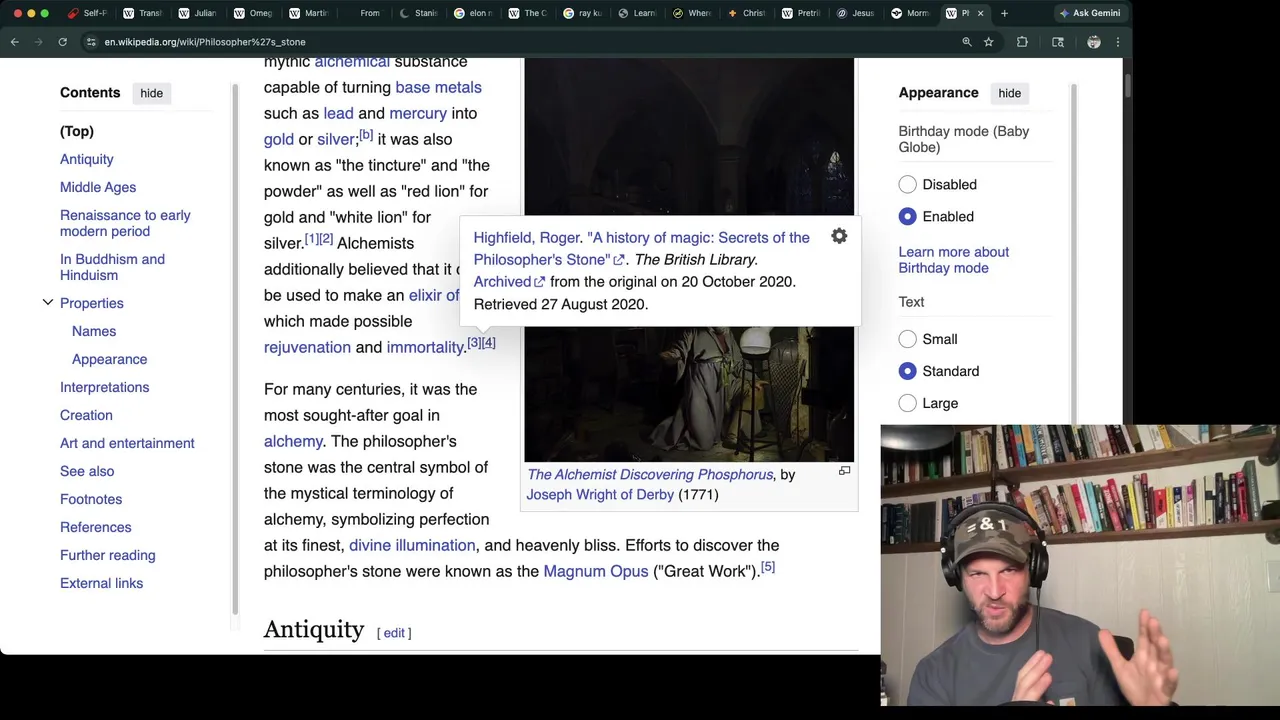
Task: Select Enabled for Birthday mode
Action: click(907, 216)
